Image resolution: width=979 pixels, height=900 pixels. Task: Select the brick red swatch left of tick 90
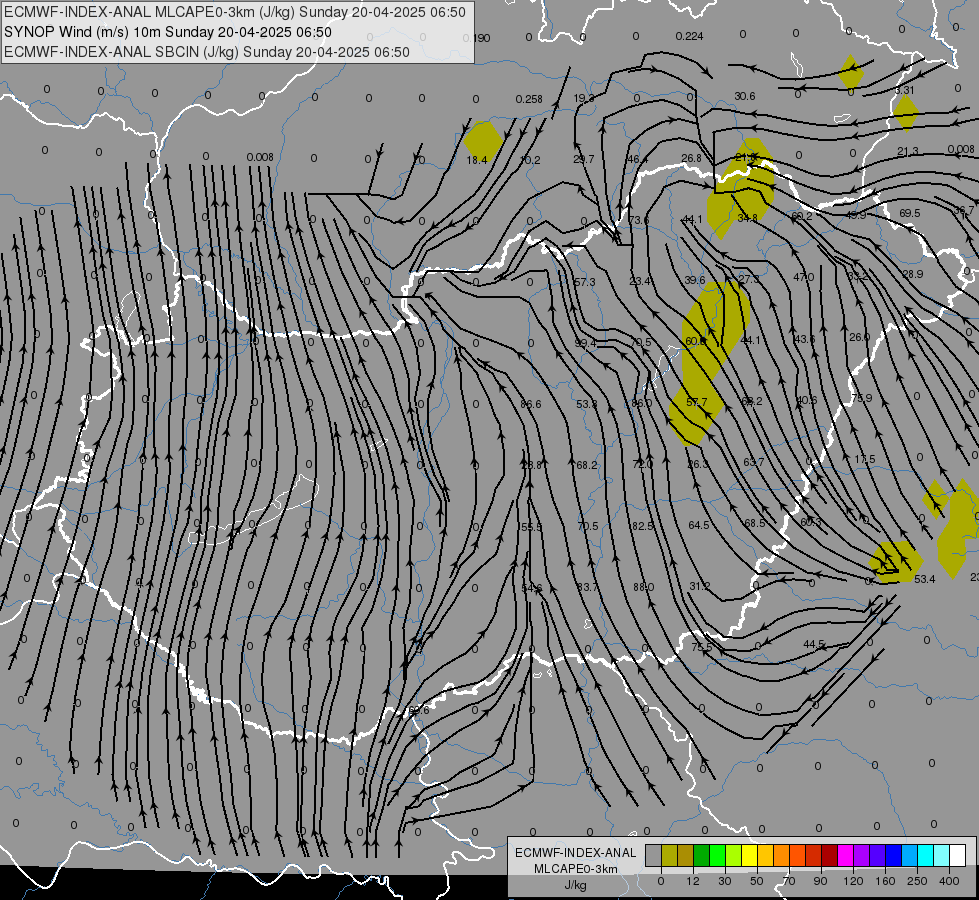[x=814, y=855]
